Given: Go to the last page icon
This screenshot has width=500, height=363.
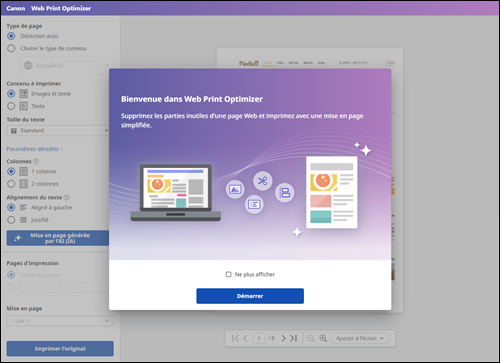Looking at the screenshot, I should point(293,338).
